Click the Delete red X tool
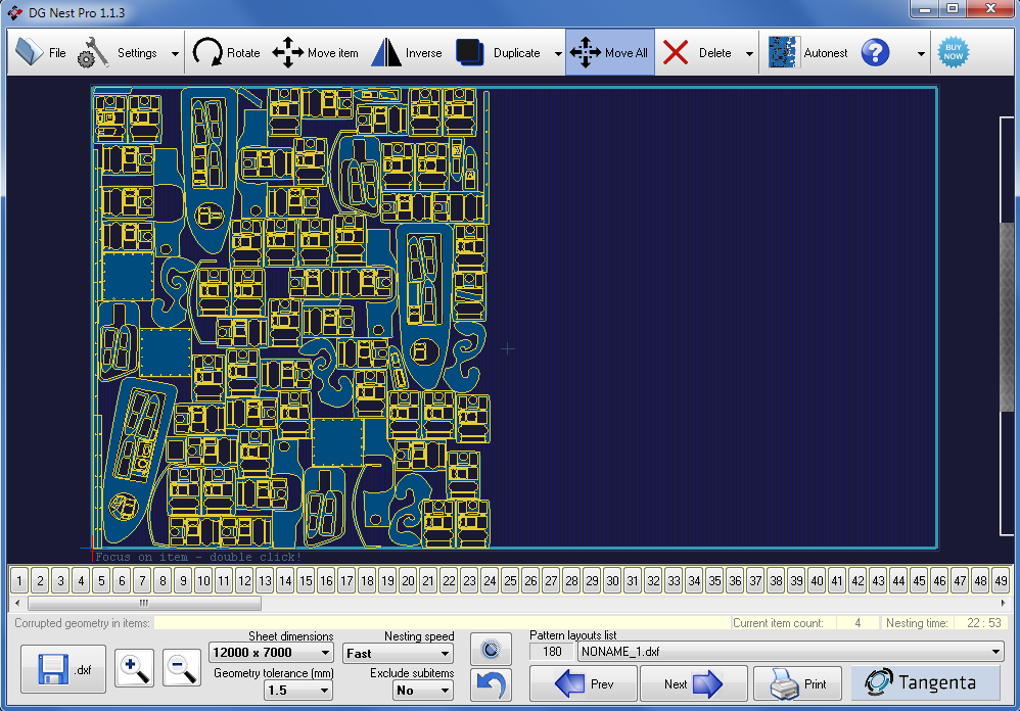The width and height of the screenshot is (1020, 711). [699, 53]
